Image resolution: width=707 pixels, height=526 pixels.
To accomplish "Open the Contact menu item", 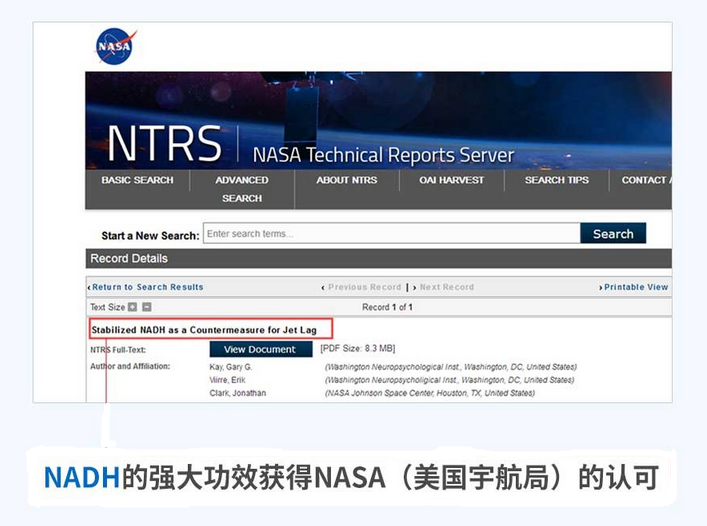I will [645, 180].
